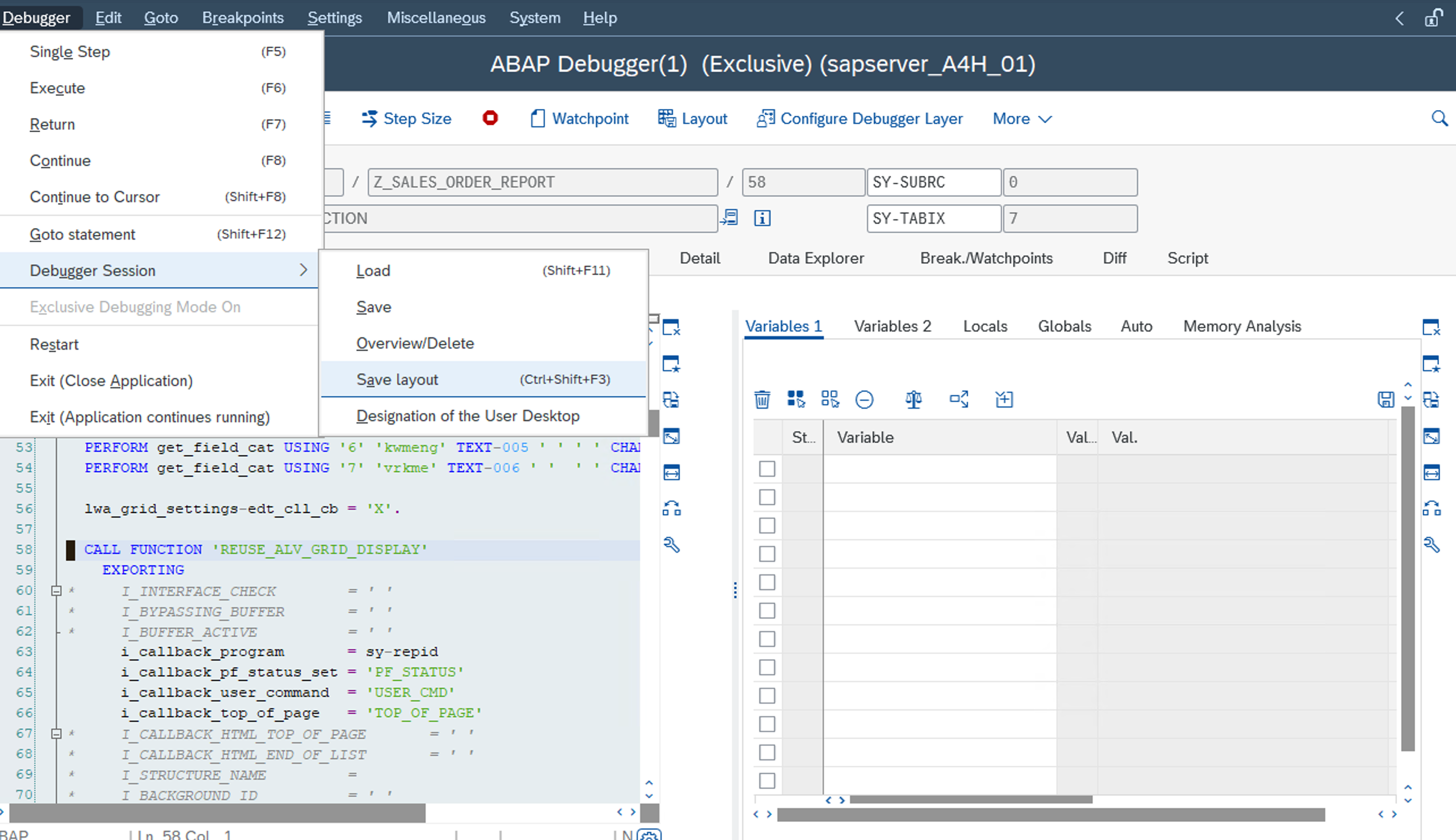The image size is (1456, 840).
Task: Click the insert row plus icon
Action: coord(1004,399)
